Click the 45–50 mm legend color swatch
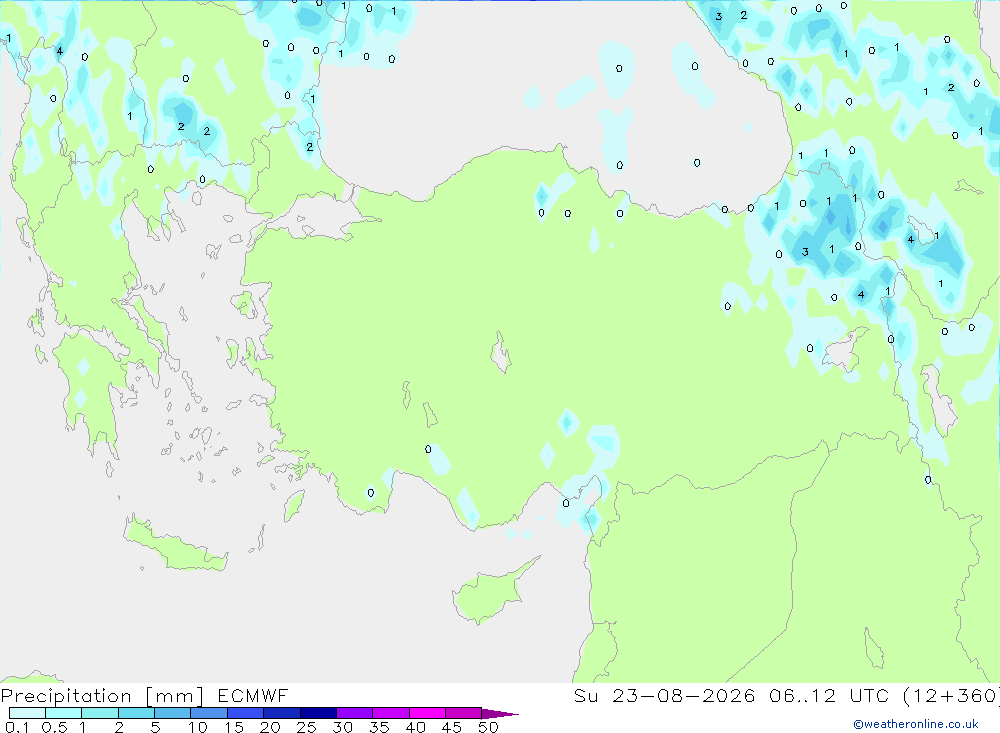Viewport: 1000px width, 733px height. coord(463,713)
